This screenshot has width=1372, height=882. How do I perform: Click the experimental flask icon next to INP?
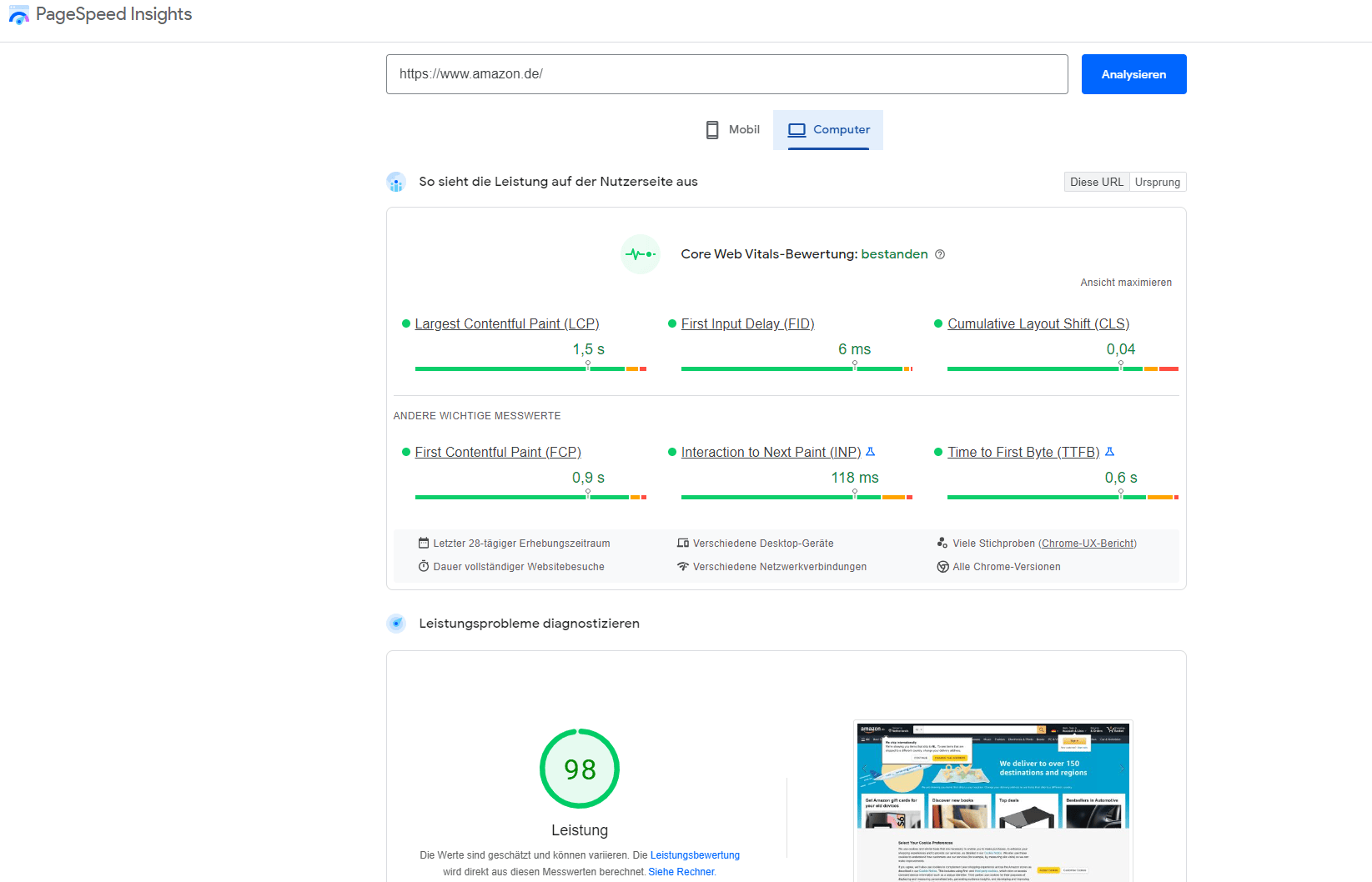pos(871,452)
